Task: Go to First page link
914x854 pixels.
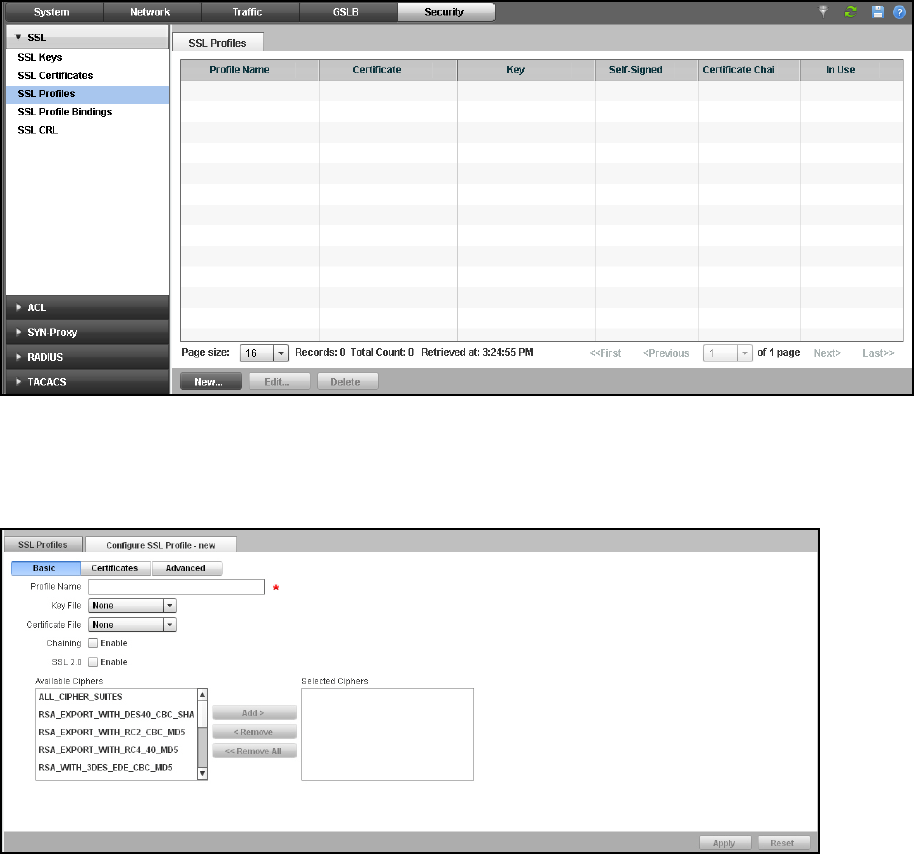Action: [x=606, y=353]
